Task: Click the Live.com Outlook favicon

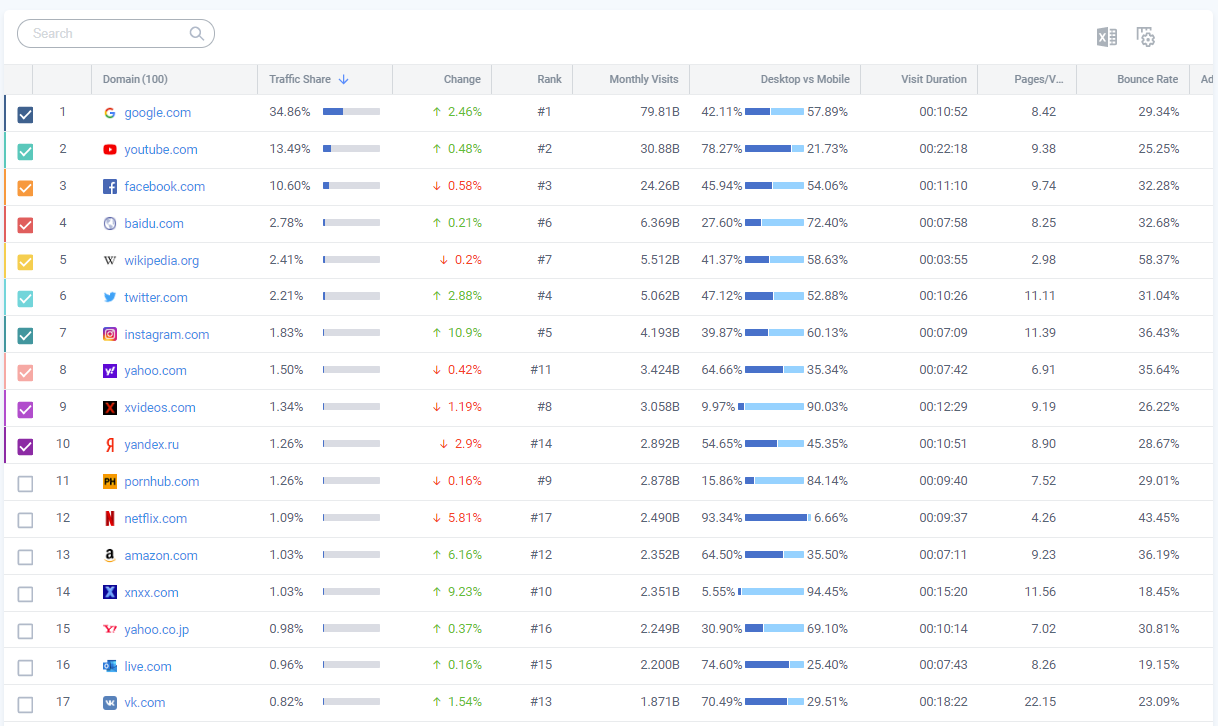Action: pos(110,666)
